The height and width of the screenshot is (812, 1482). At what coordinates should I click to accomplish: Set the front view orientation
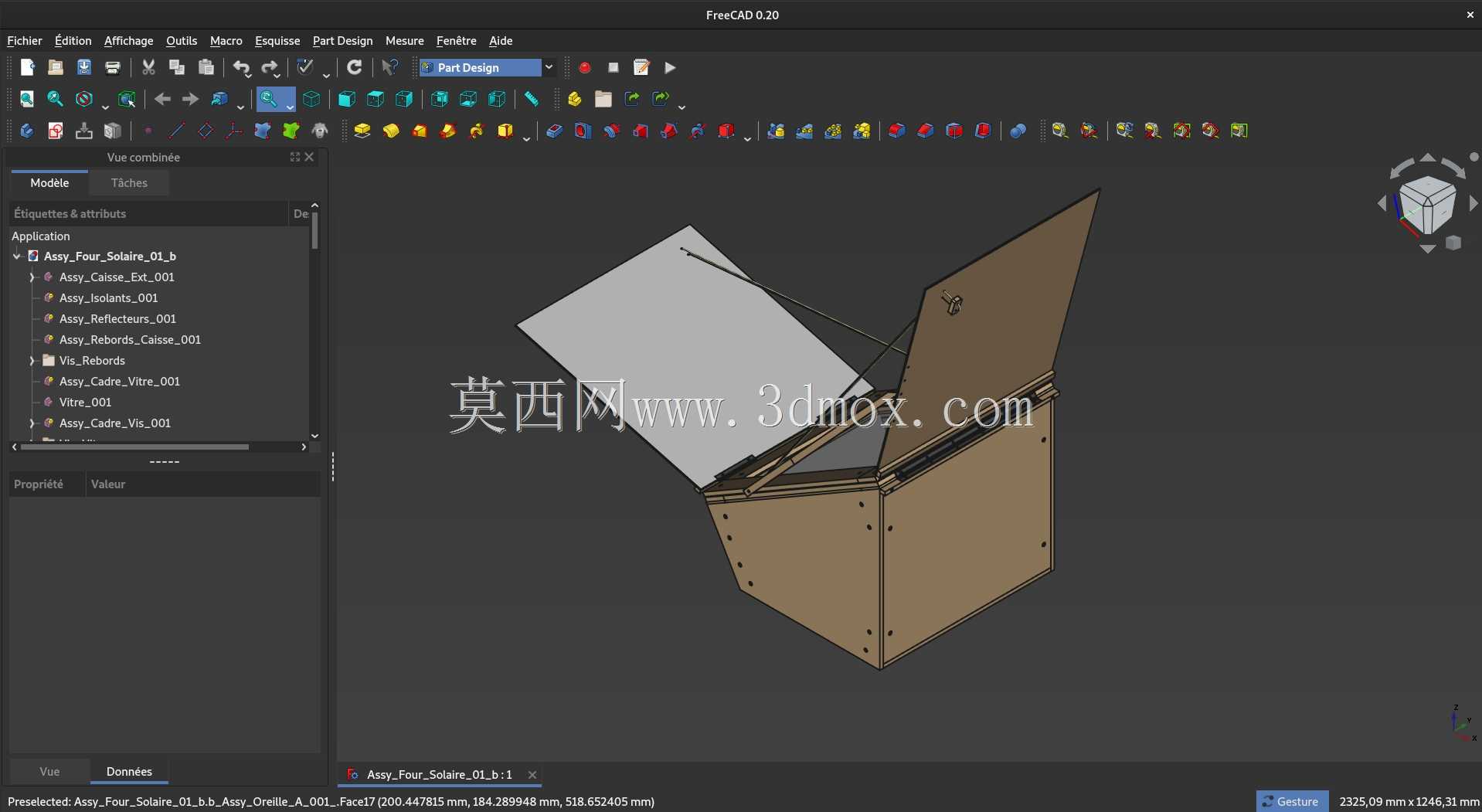tap(347, 99)
